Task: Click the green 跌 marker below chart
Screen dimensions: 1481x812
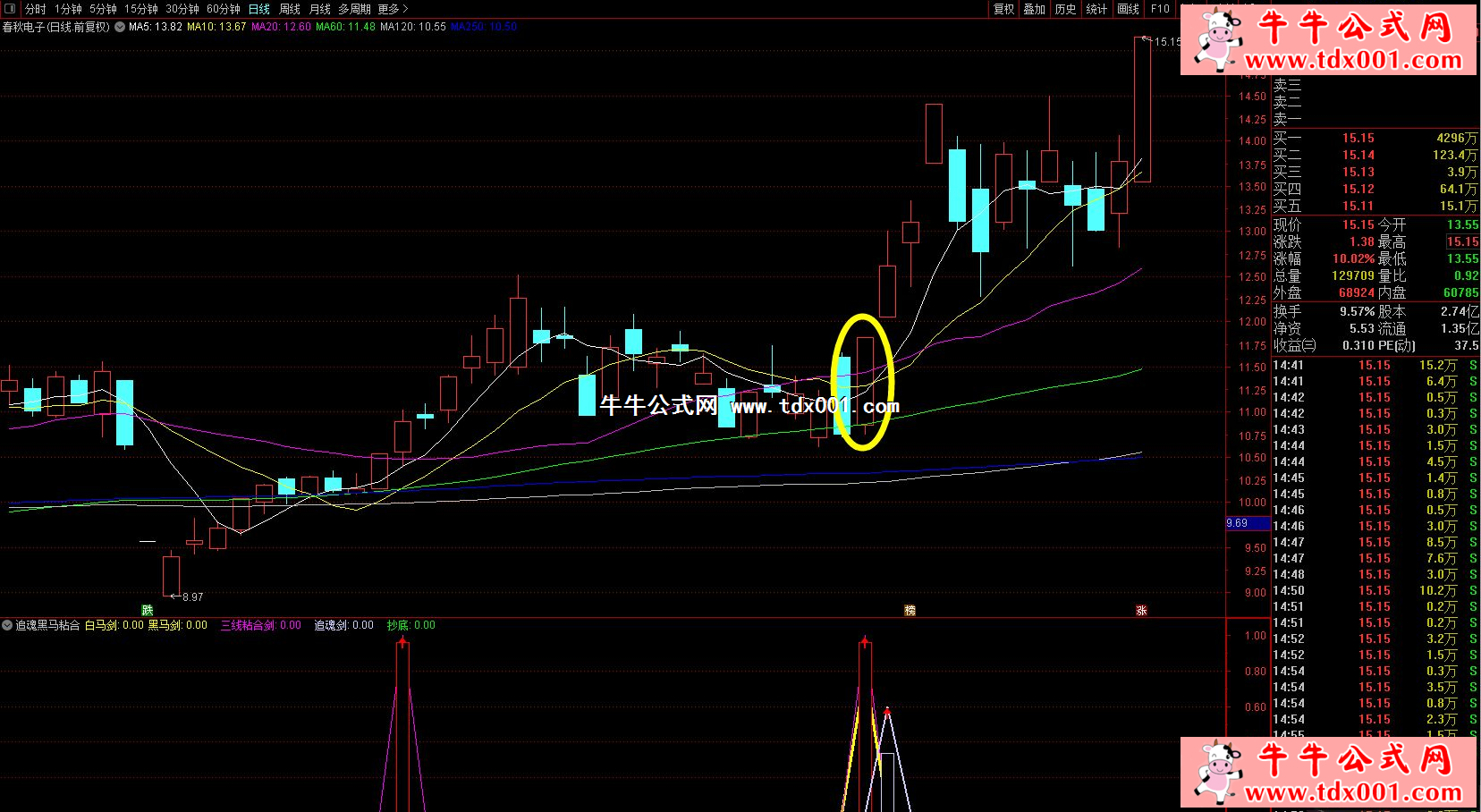Action: (148, 610)
